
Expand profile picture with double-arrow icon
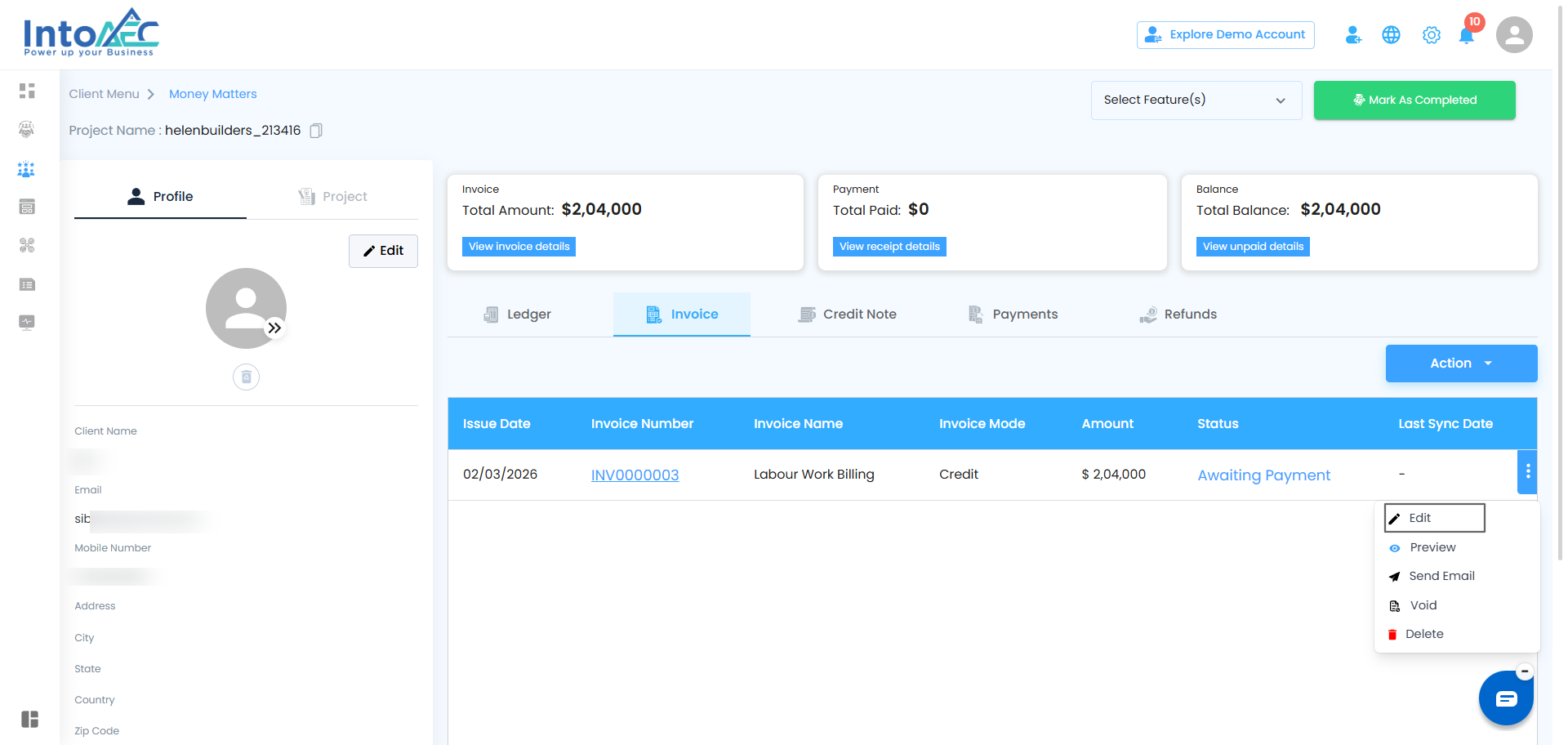click(x=275, y=328)
